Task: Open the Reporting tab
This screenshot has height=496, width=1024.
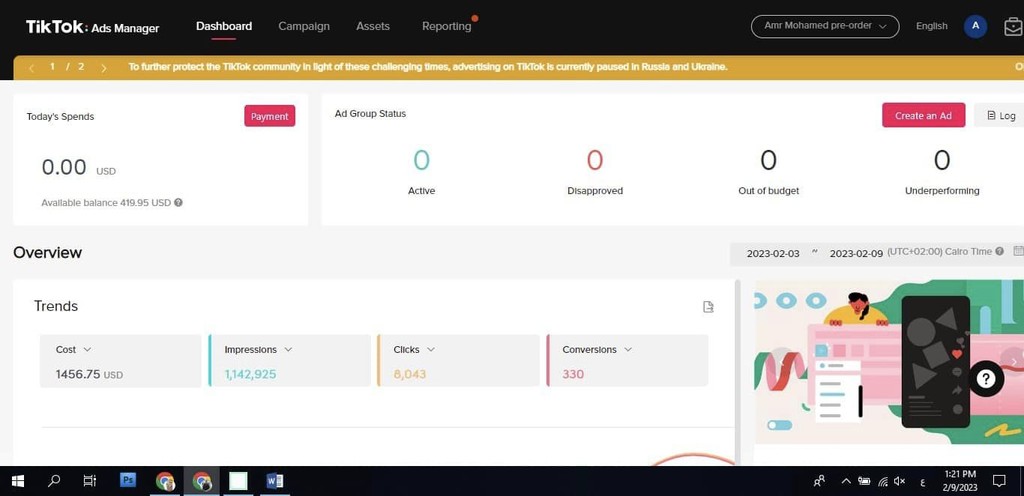Action: (447, 26)
